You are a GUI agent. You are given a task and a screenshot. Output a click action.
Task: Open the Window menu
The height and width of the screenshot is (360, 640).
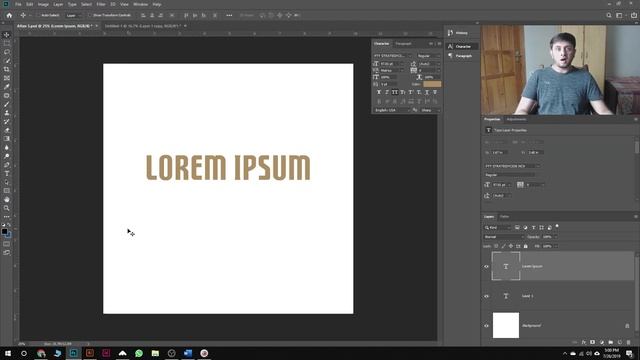140,4
